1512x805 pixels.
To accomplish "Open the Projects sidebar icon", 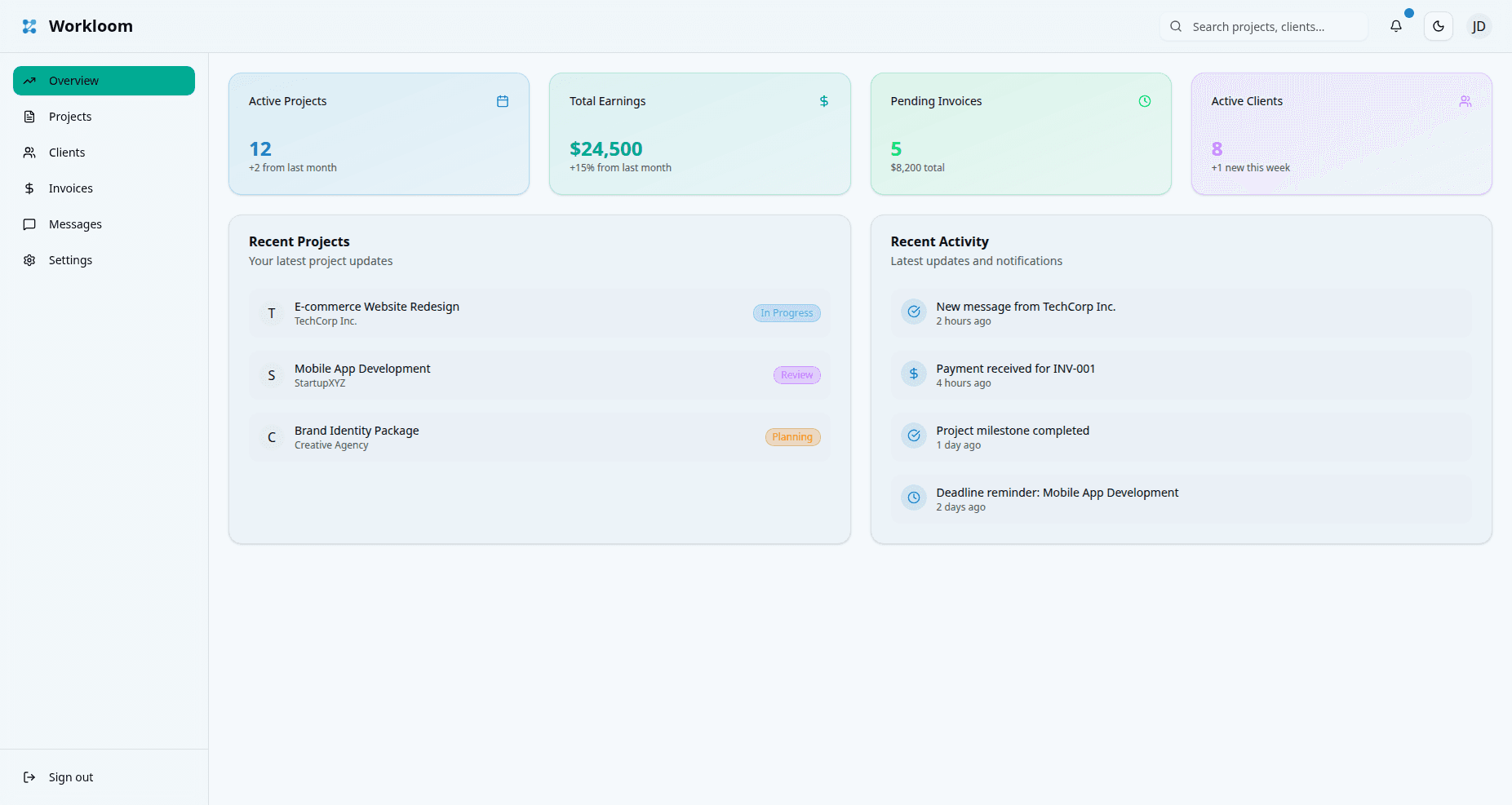I will tap(29, 116).
